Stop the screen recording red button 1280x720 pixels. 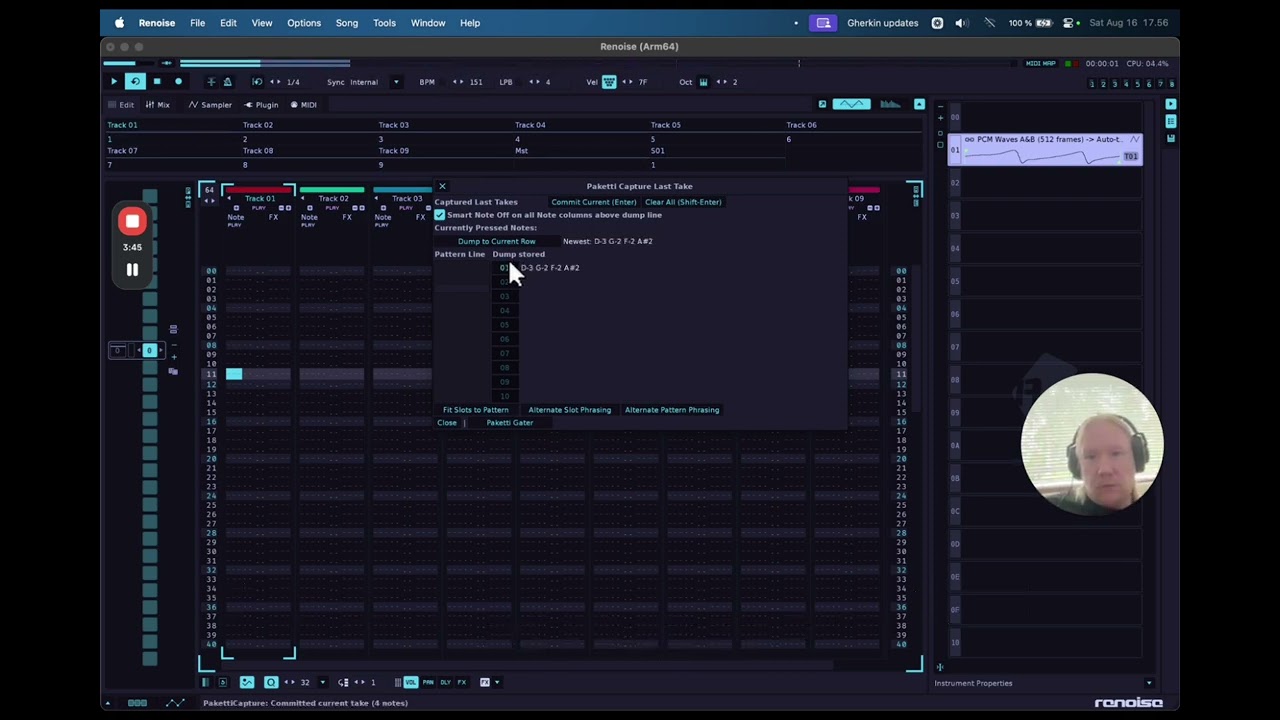tap(132, 222)
